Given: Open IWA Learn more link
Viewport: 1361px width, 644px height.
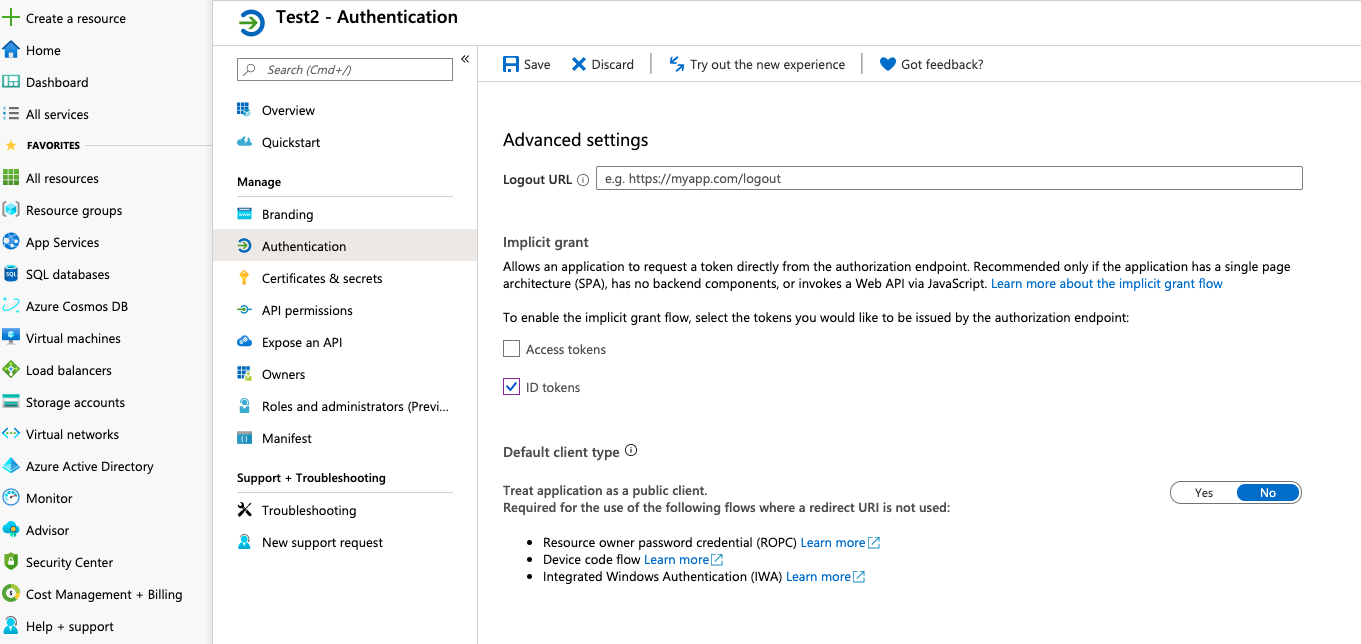Looking at the screenshot, I should tap(825, 576).
